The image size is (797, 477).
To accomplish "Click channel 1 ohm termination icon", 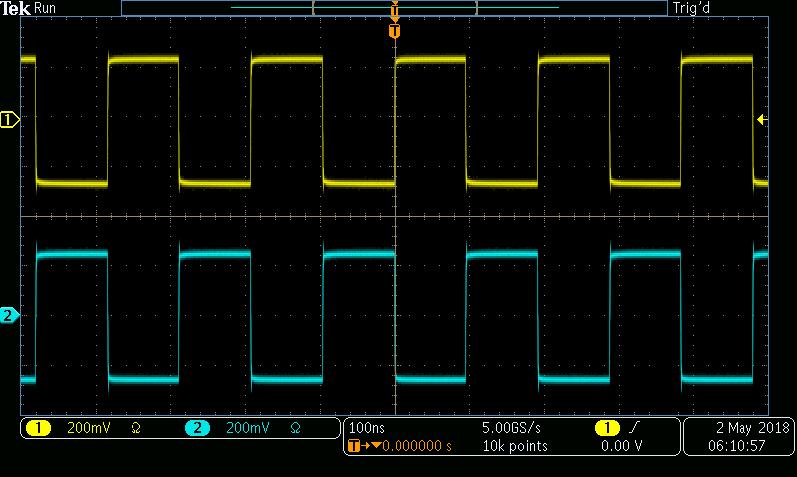I will coord(135,428).
